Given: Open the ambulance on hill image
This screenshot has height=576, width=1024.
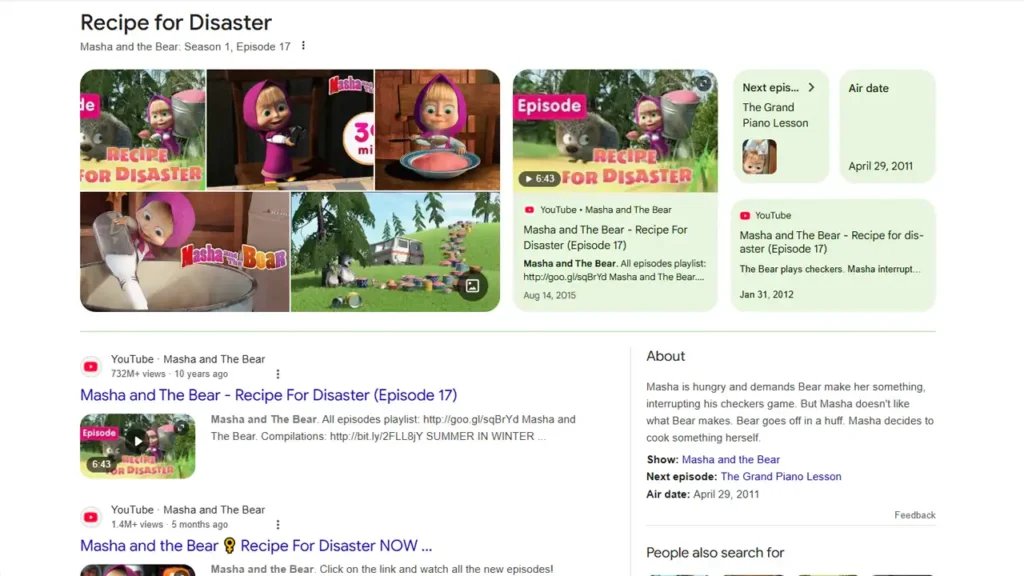Looking at the screenshot, I should (x=395, y=251).
